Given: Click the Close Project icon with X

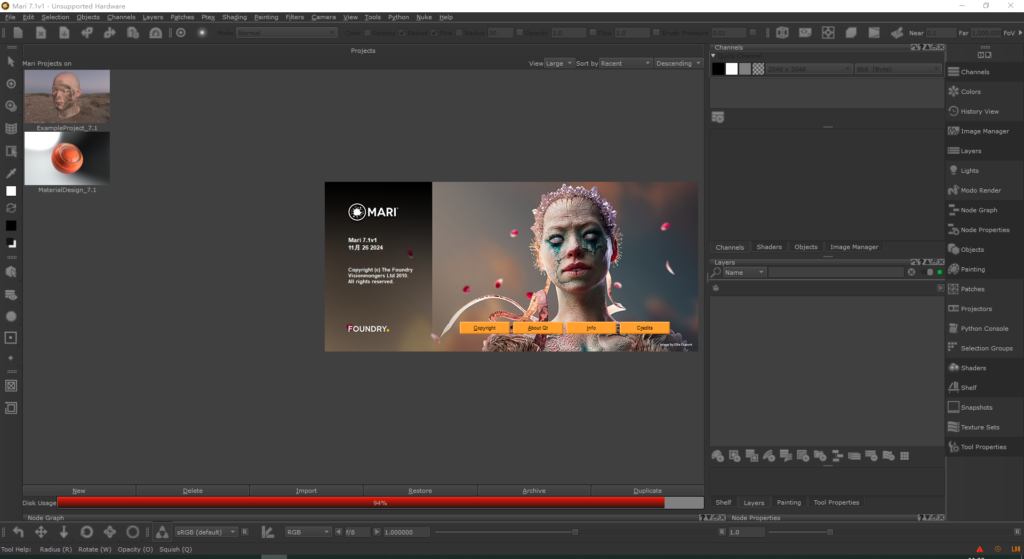Looking at the screenshot, I should pyautogui.click(x=40, y=33).
